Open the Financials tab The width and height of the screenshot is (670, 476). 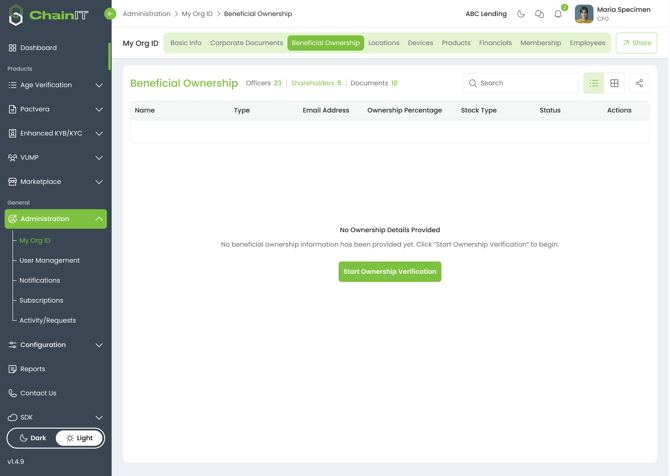[x=495, y=43]
